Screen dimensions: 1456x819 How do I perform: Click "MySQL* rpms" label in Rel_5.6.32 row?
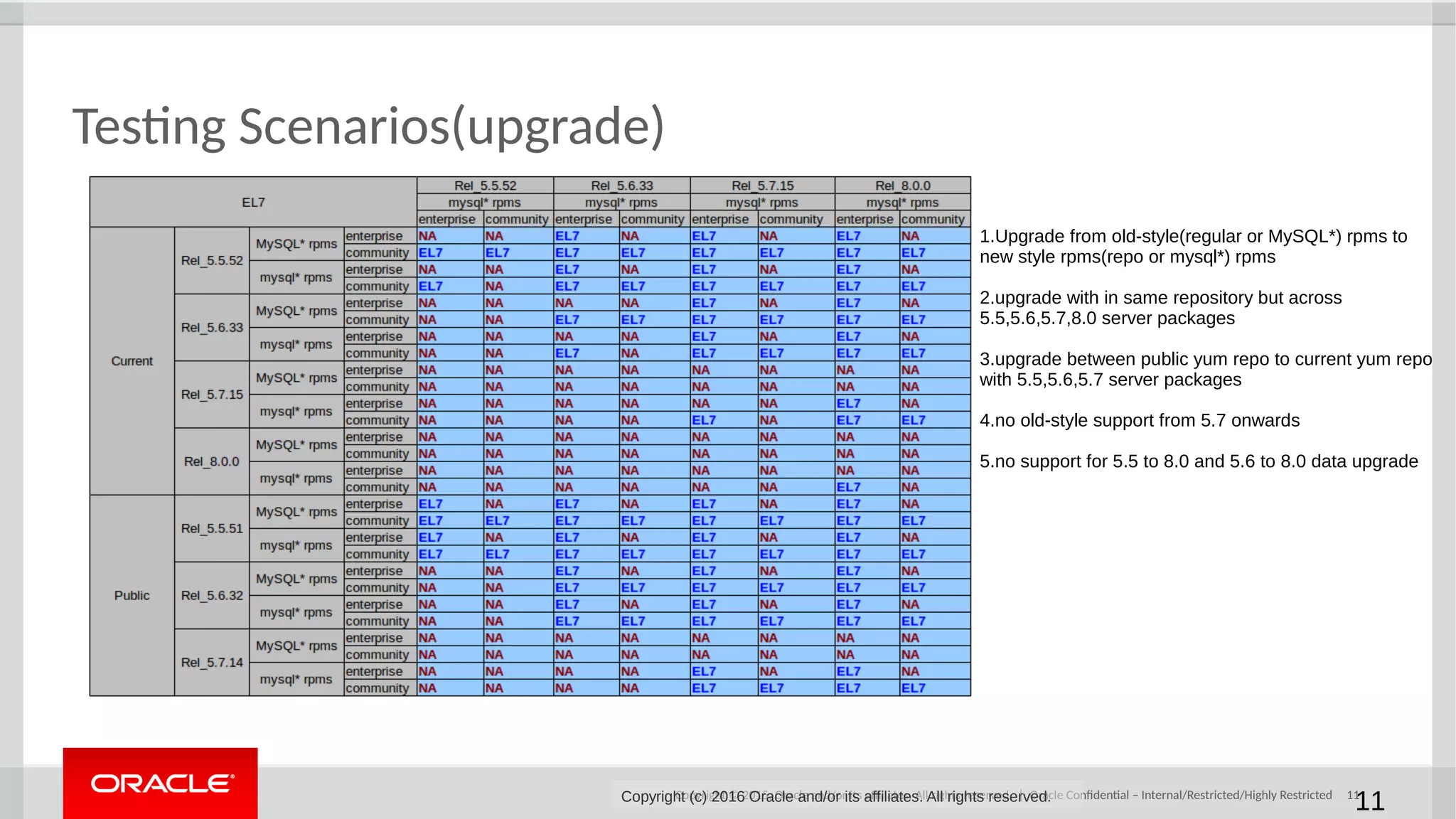(x=296, y=579)
